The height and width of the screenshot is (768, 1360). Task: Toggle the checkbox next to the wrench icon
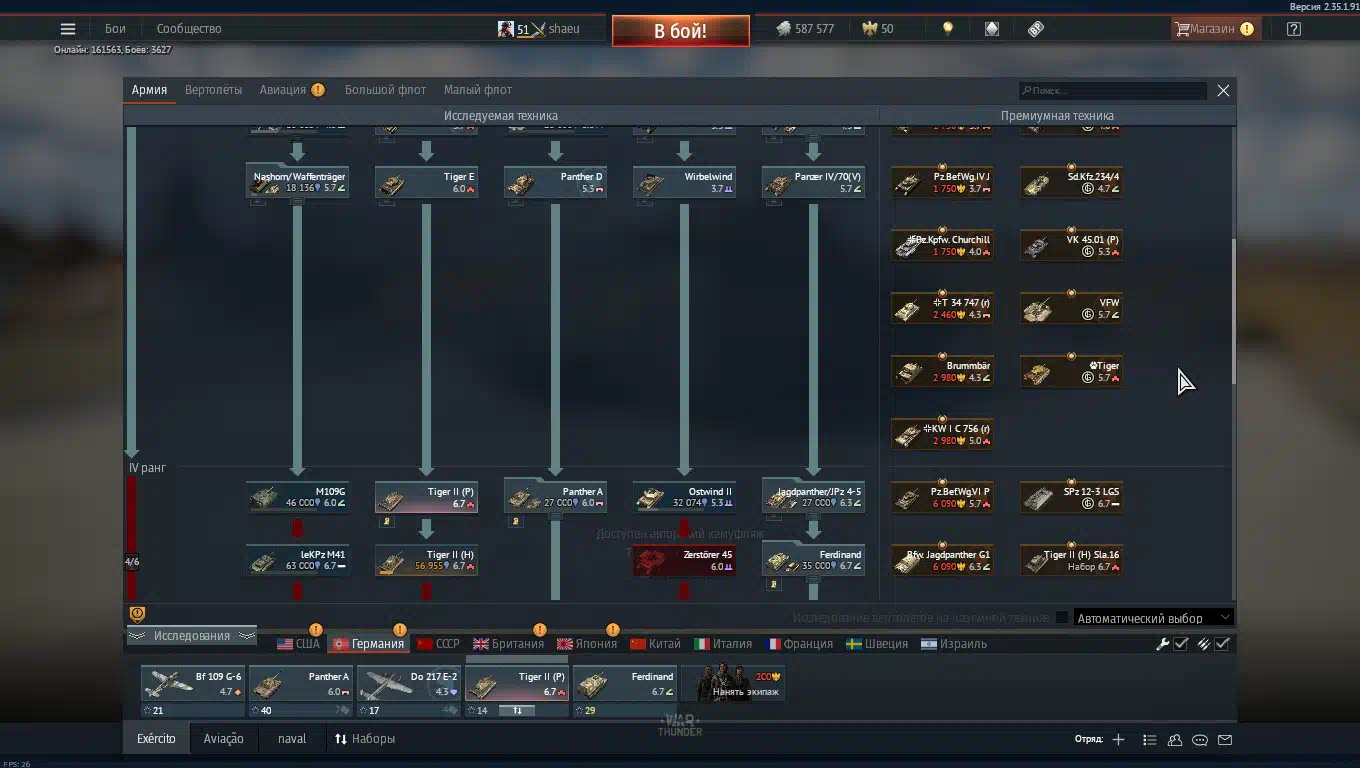pos(1181,644)
